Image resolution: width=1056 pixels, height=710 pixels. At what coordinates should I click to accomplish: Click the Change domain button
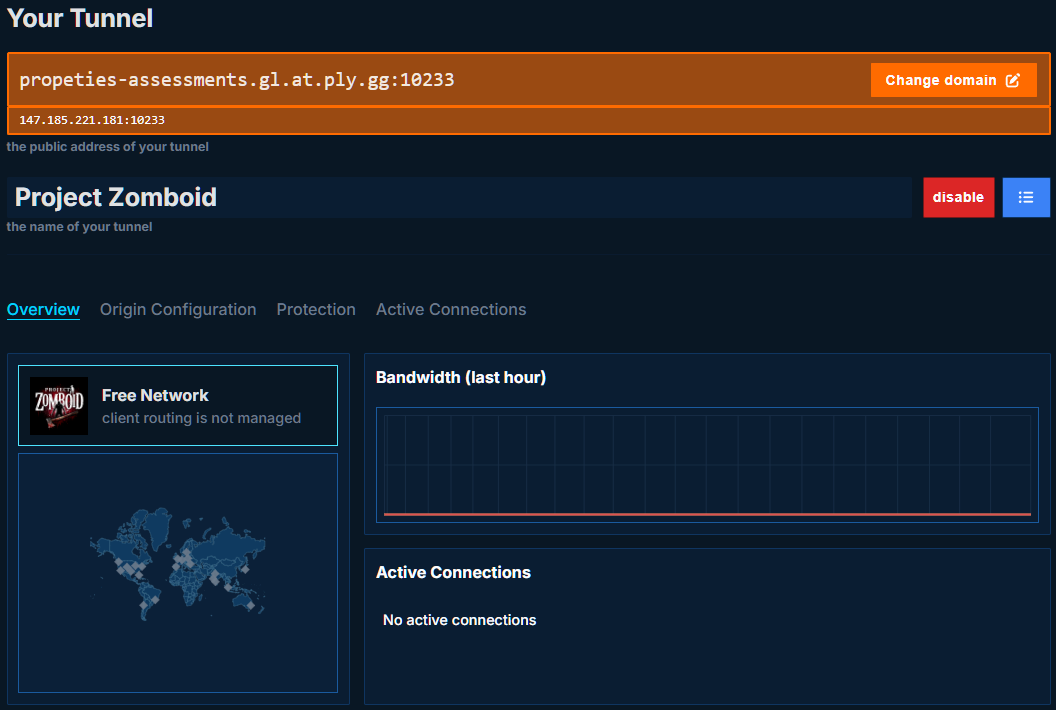pyautogui.click(x=953, y=80)
